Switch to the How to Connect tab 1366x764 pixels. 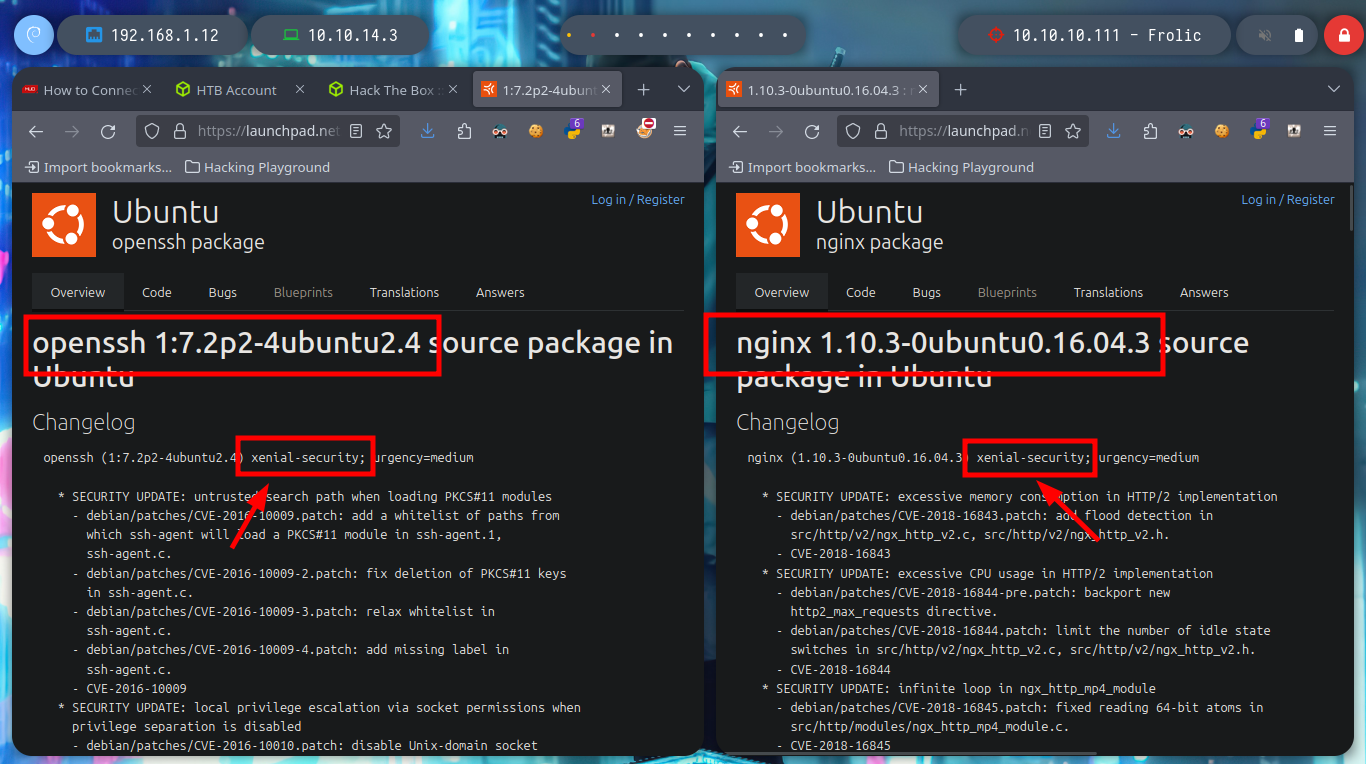click(88, 90)
